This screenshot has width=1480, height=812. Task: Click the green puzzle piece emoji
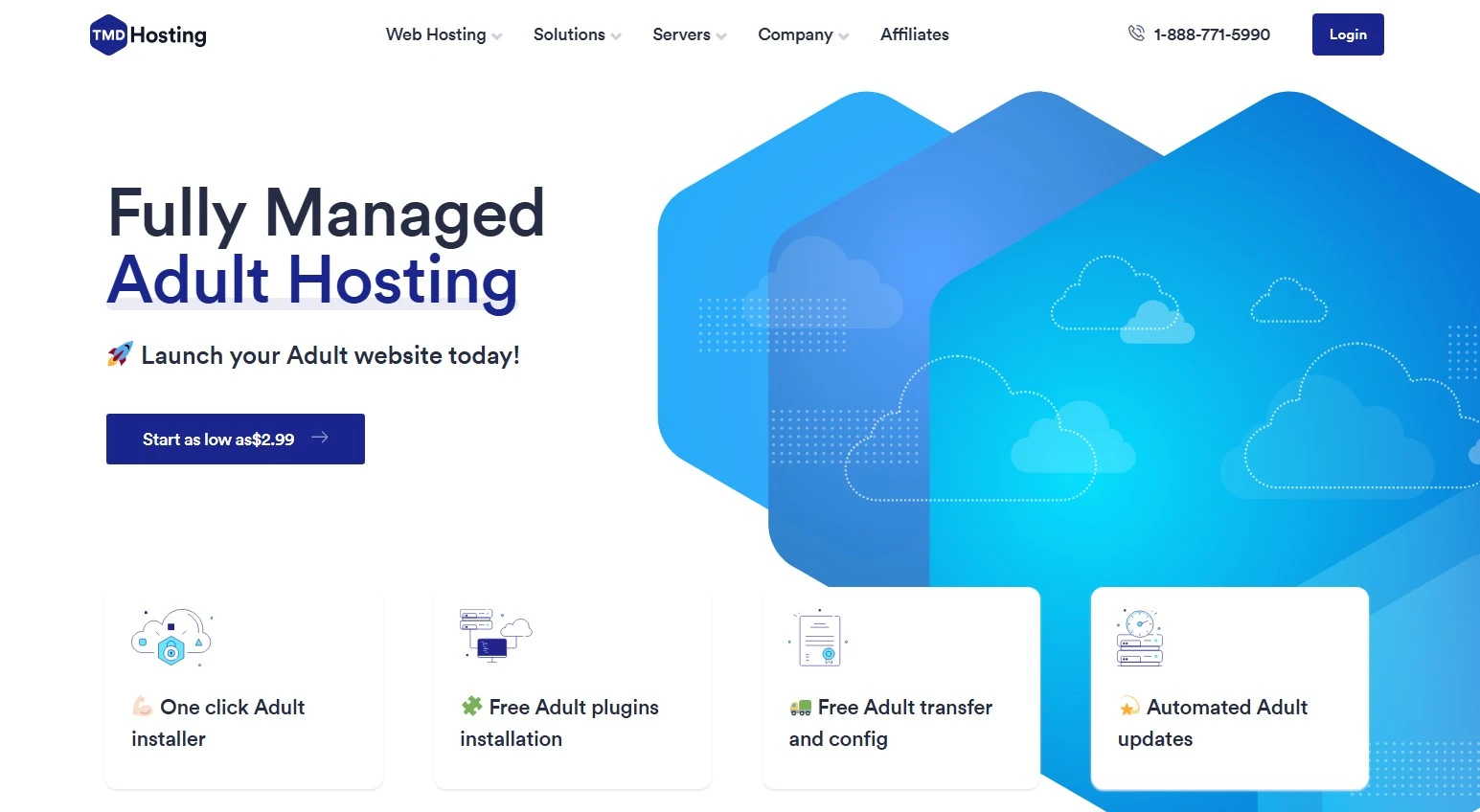pyautogui.click(x=470, y=707)
